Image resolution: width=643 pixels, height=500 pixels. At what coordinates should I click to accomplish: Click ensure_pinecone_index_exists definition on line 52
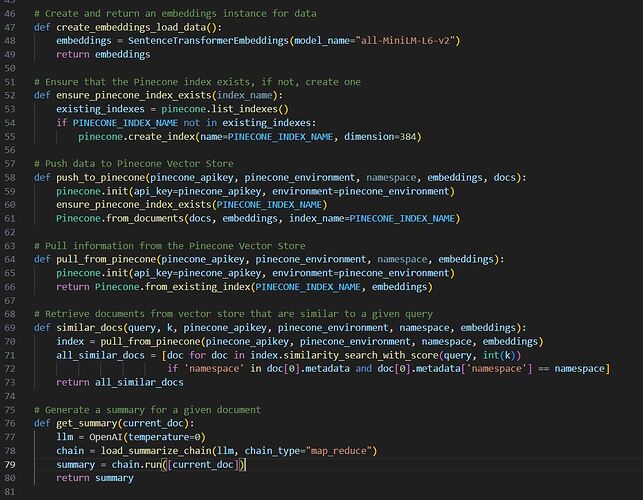[x=134, y=95]
